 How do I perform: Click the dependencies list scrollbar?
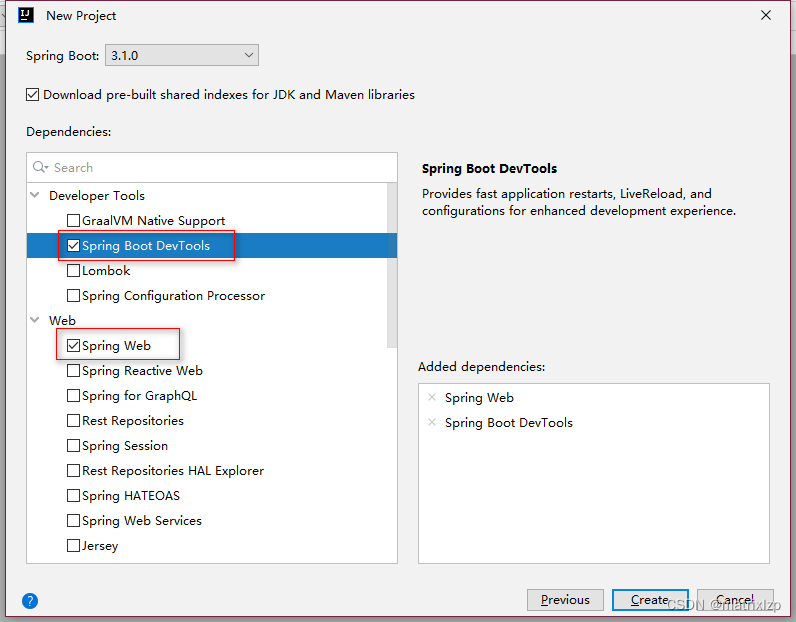pos(392,265)
